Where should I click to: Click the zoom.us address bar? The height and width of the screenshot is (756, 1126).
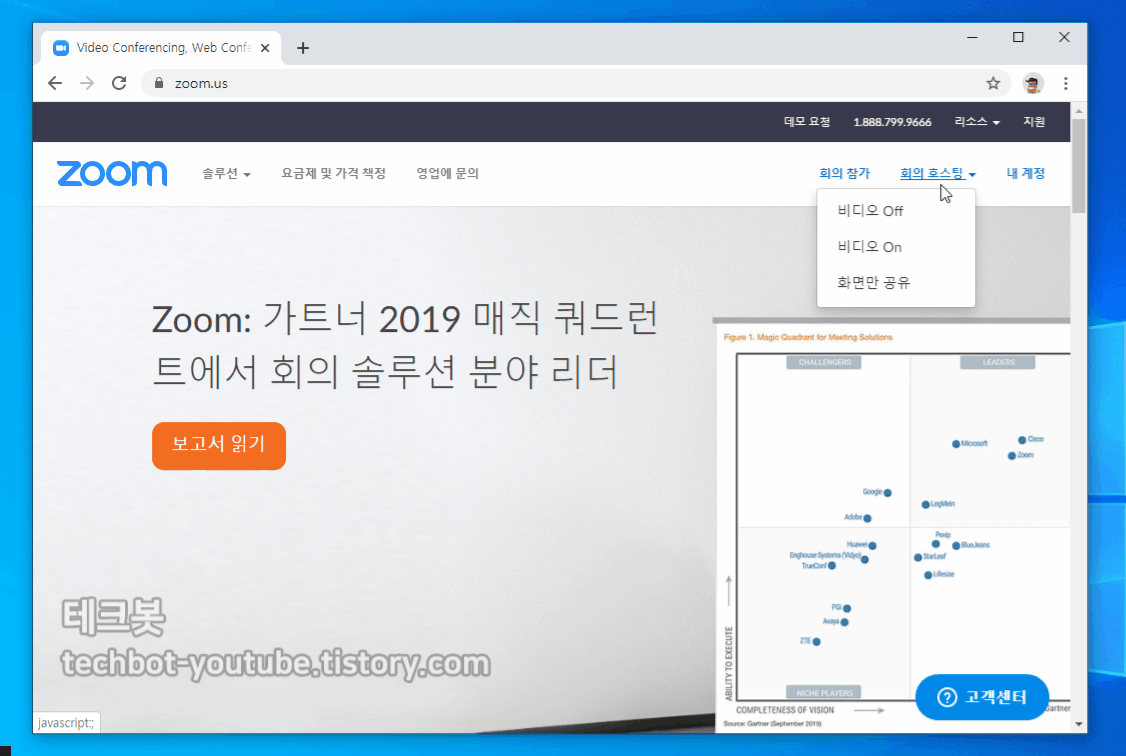574,83
